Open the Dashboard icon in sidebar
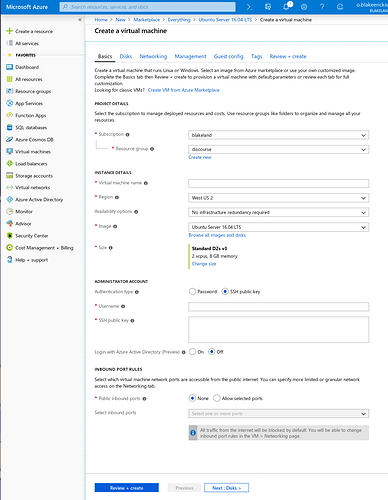The width and height of the screenshot is (388, 500). pyautogui.click(x=10, y=67)
